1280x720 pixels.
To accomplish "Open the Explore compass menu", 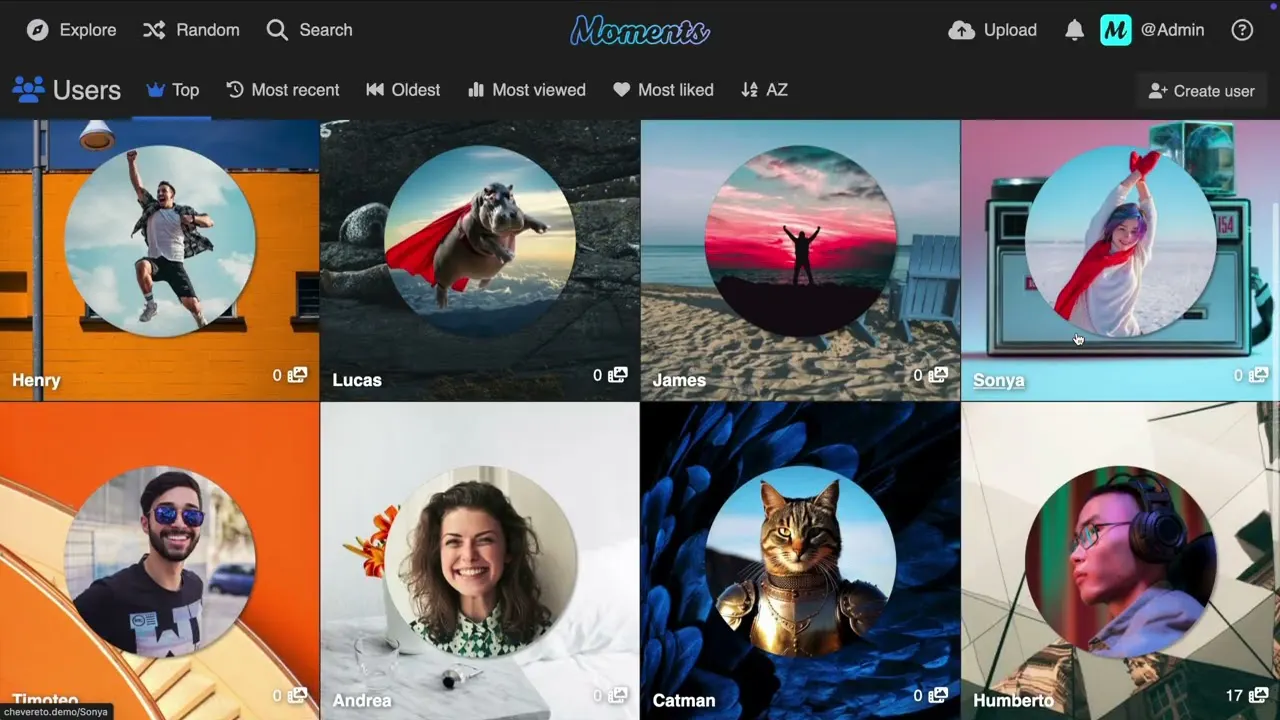I will click(71, 30).
